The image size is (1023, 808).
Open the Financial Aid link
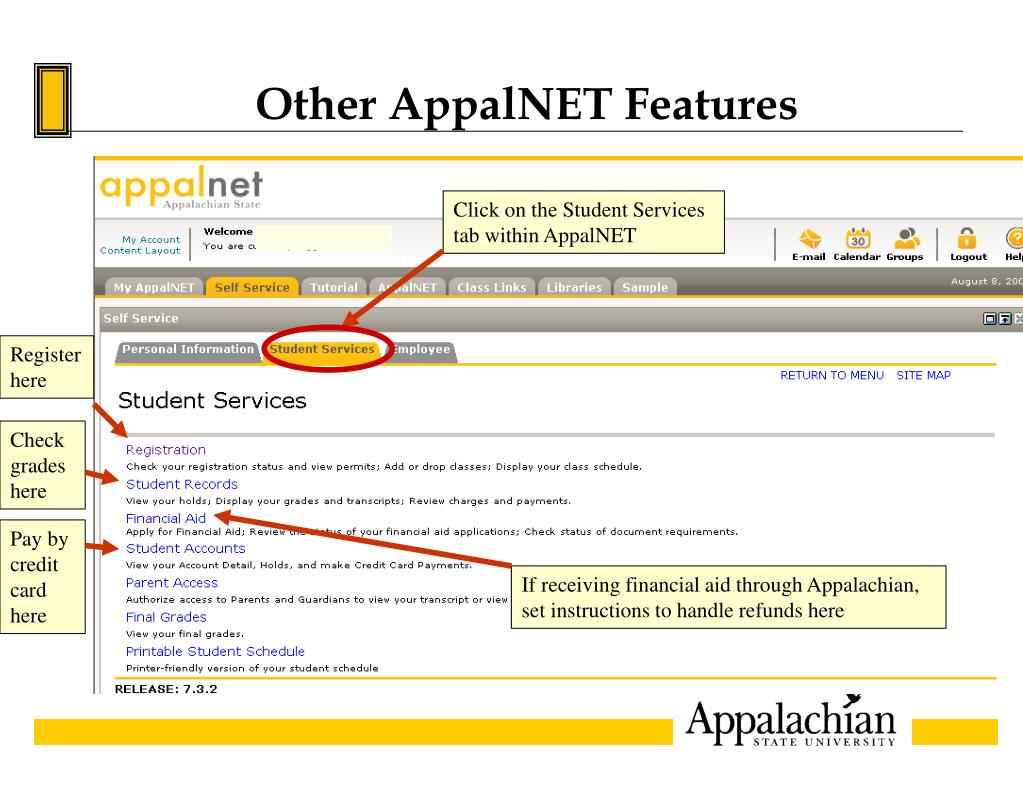tap(166, 518)
